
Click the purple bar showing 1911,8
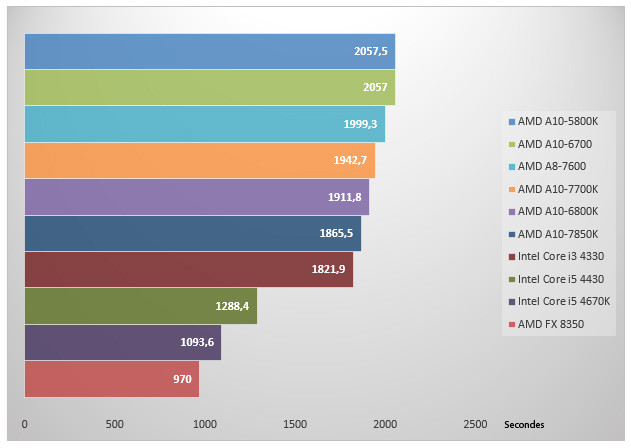point(197,197)
